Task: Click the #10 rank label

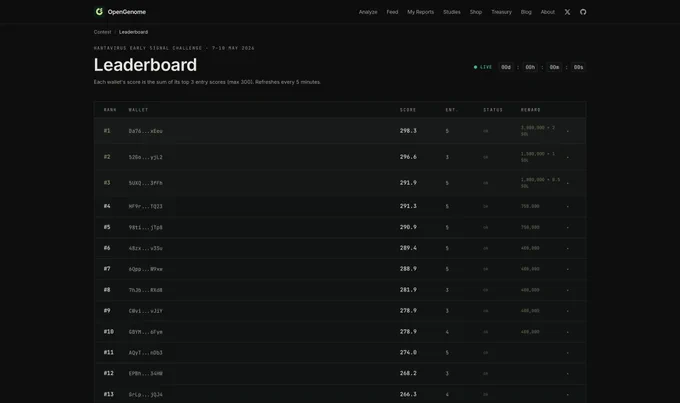Action: point(108,331)
